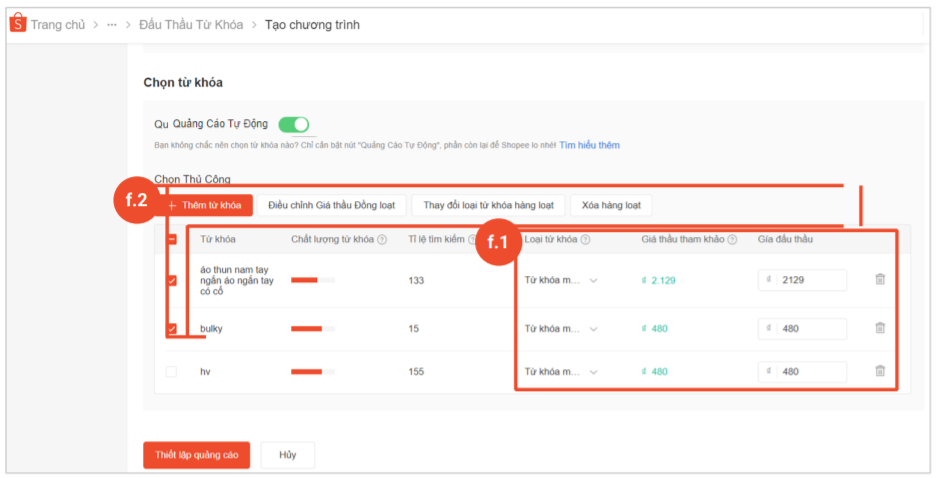937x478 pixels.
Task: Open help icon next to Tỉ lệ tìm kiếm
Action: (472, 240)
